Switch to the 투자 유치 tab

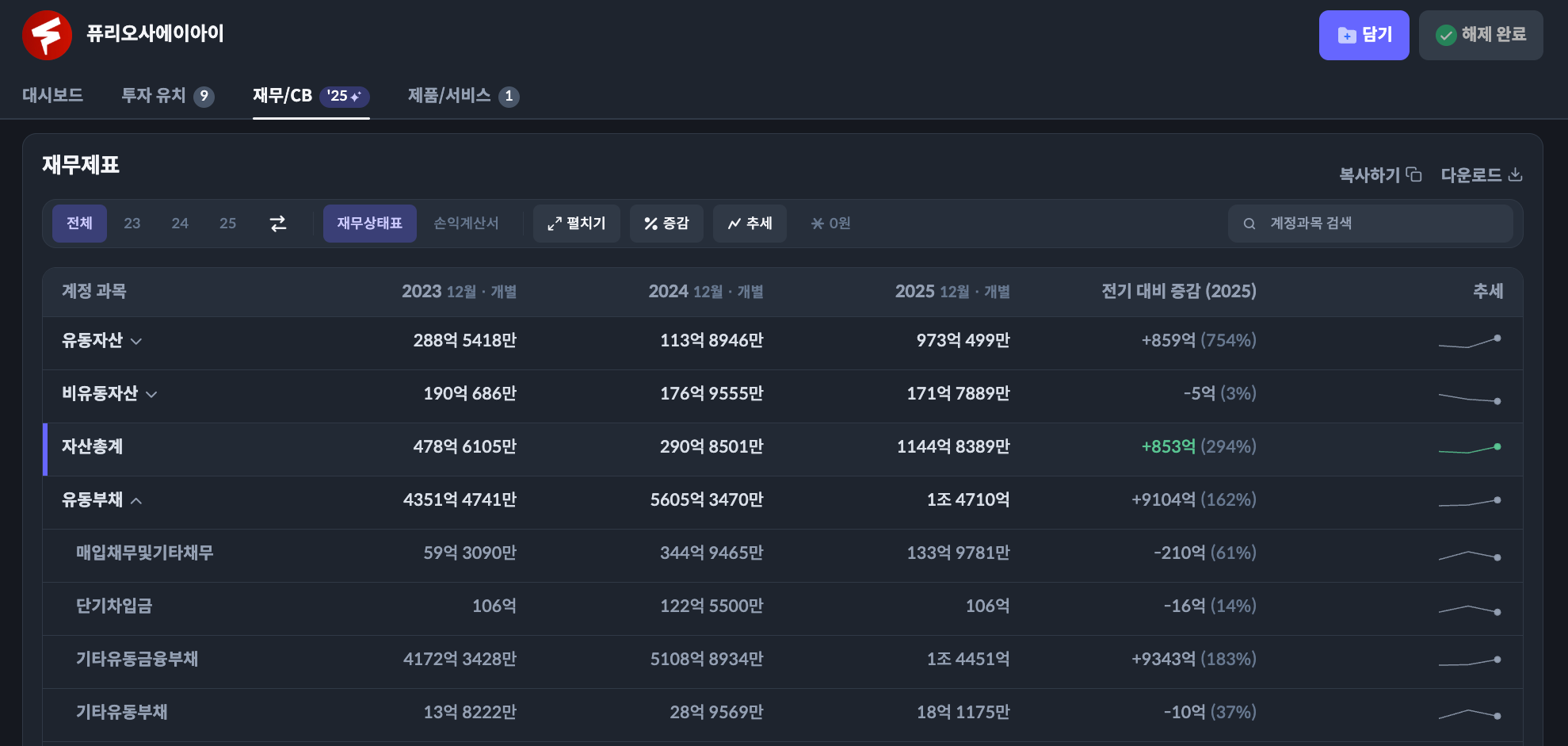(x=167, y=96)
